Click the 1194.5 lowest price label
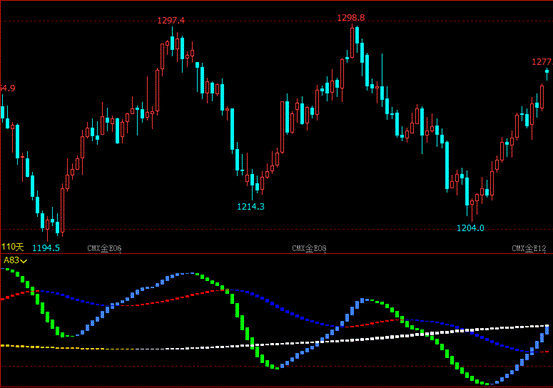Viewport: 553px width, 388px height. pos(46,248)
